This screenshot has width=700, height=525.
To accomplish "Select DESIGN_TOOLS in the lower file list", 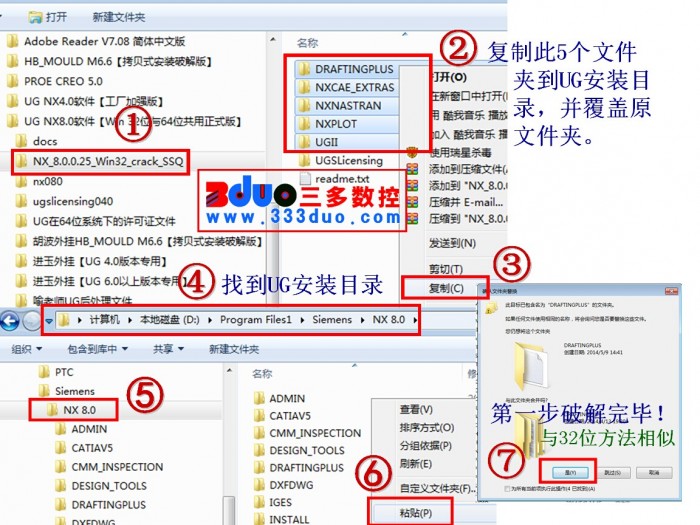I will pyautogui.click(x=299, y=450).
